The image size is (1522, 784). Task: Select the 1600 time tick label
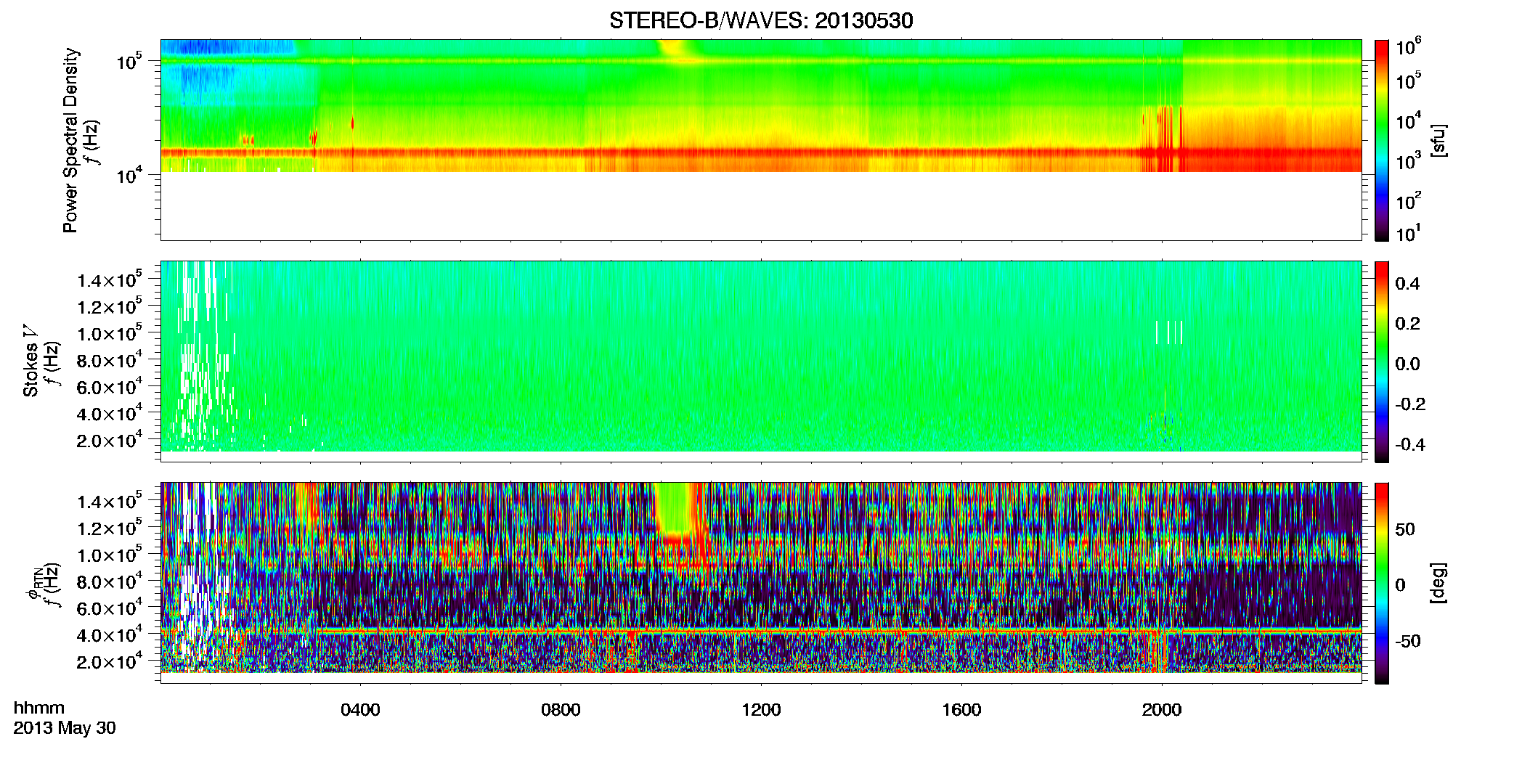coord(961,709)
